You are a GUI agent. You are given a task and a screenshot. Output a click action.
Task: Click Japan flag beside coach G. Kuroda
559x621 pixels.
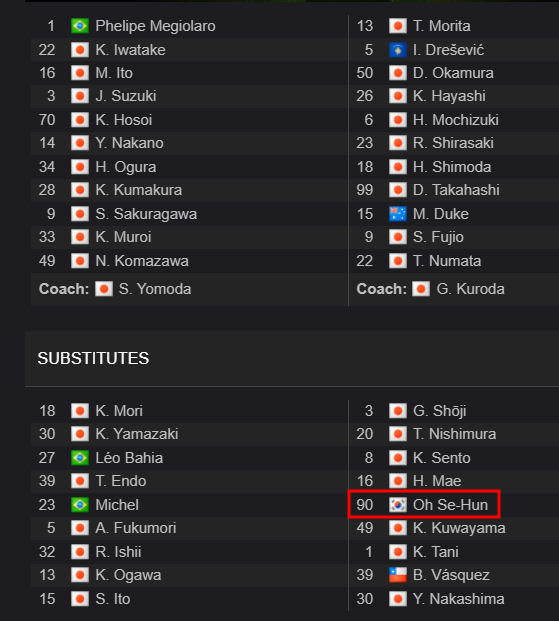pyautogui.click(x=421, y=289)
